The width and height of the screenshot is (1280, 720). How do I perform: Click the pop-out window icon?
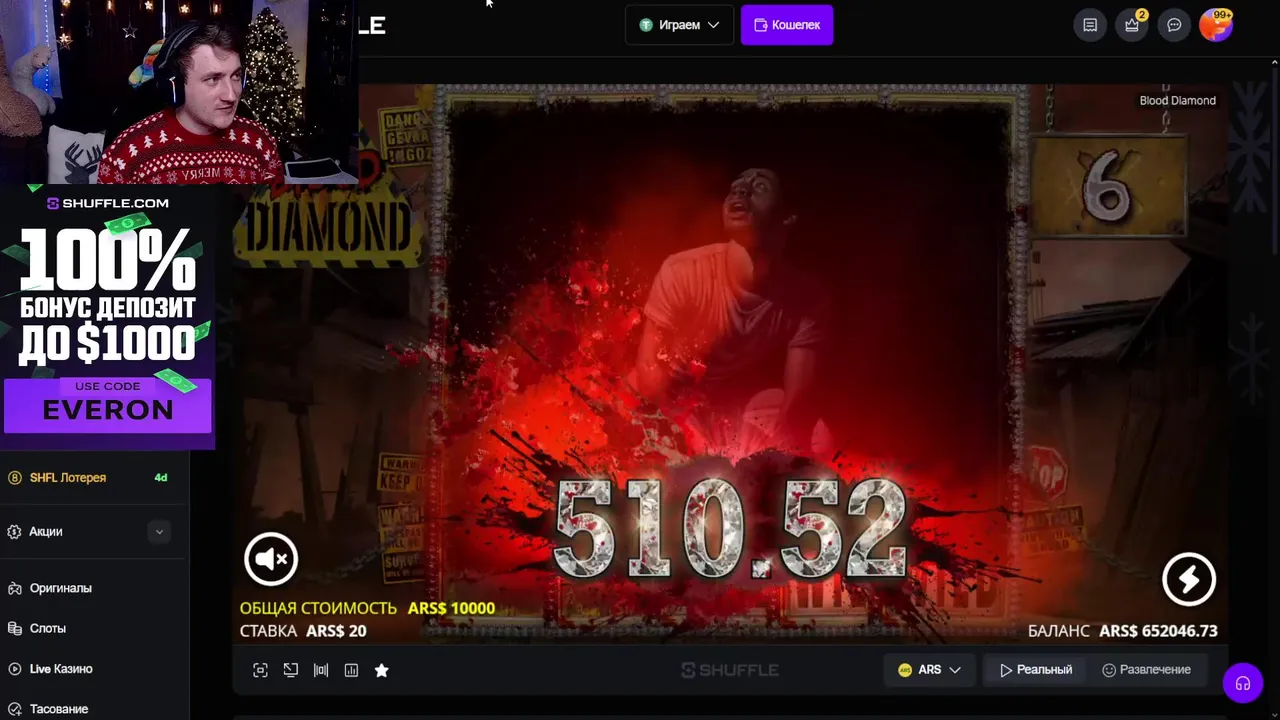tap(291, 670)
